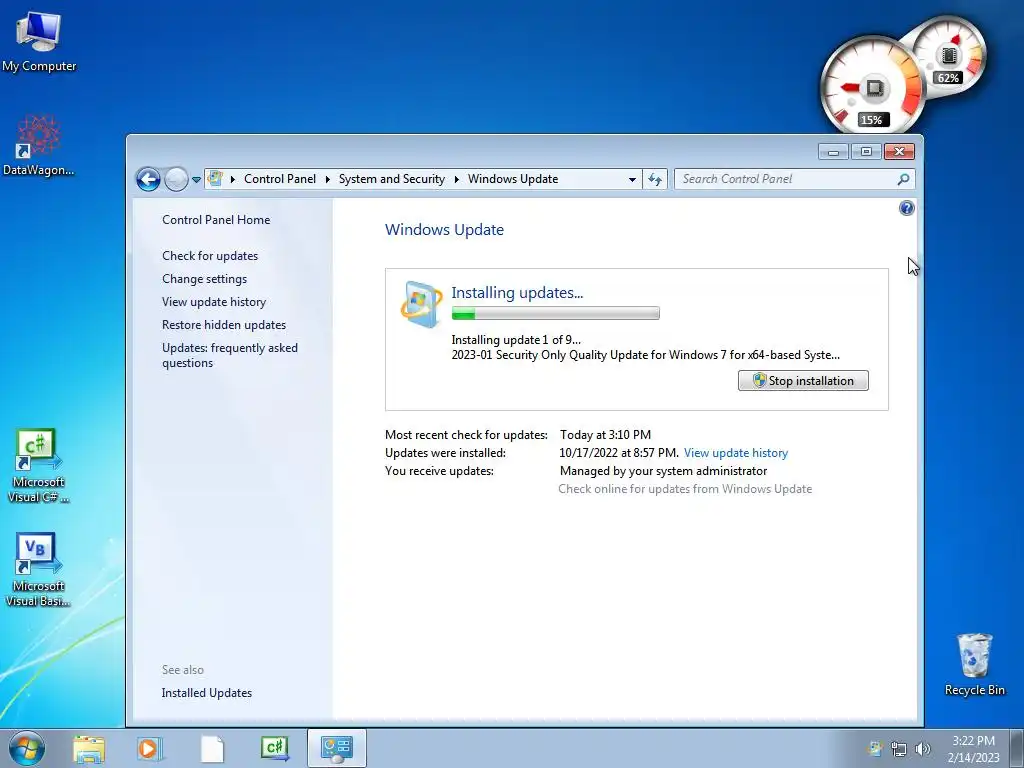
Task: Click the Show desktop strip at taskbar end
Action: [1017, 748]
